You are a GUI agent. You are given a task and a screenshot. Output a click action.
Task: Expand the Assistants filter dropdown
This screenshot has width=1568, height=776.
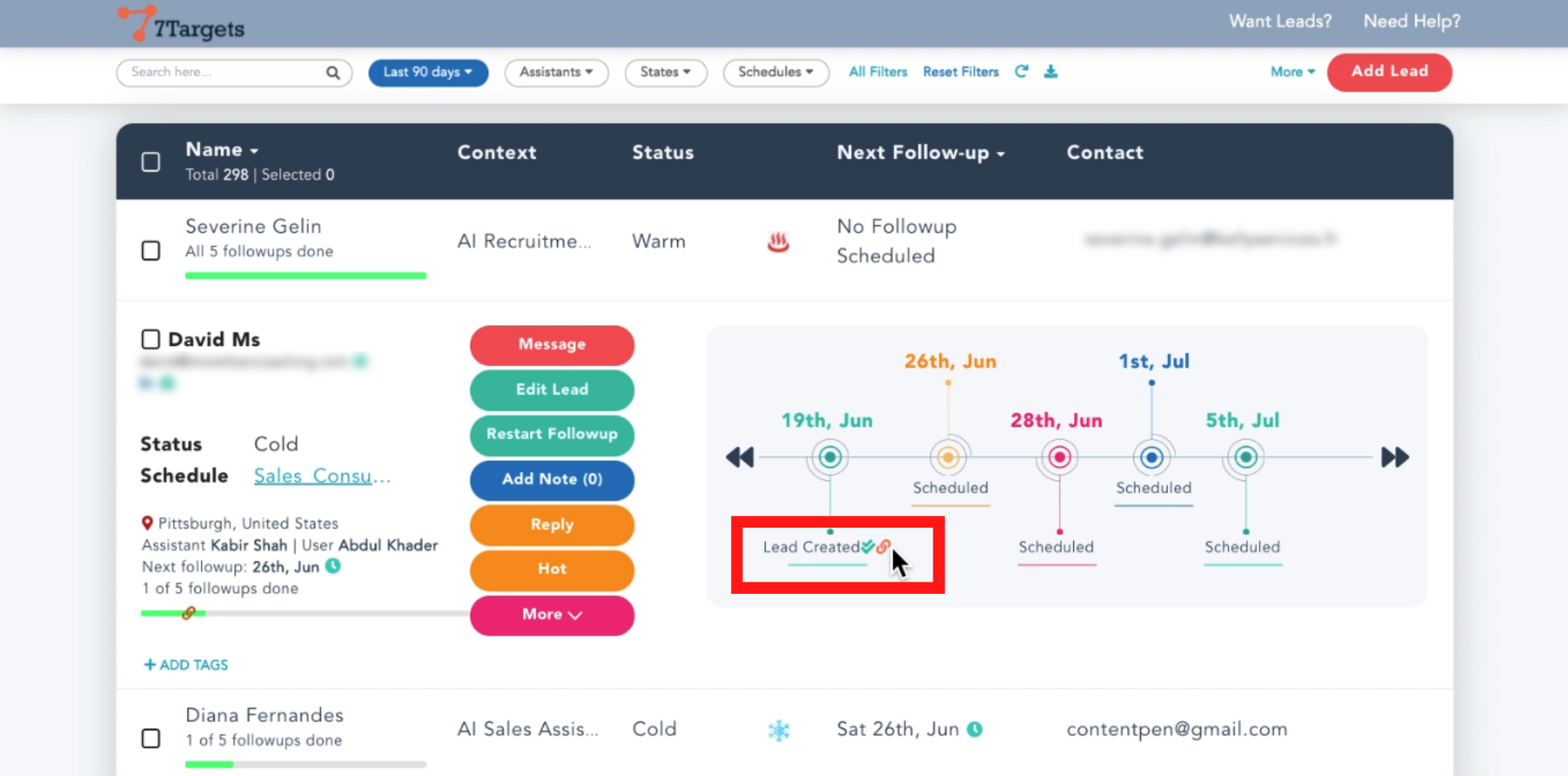[556, 73]
